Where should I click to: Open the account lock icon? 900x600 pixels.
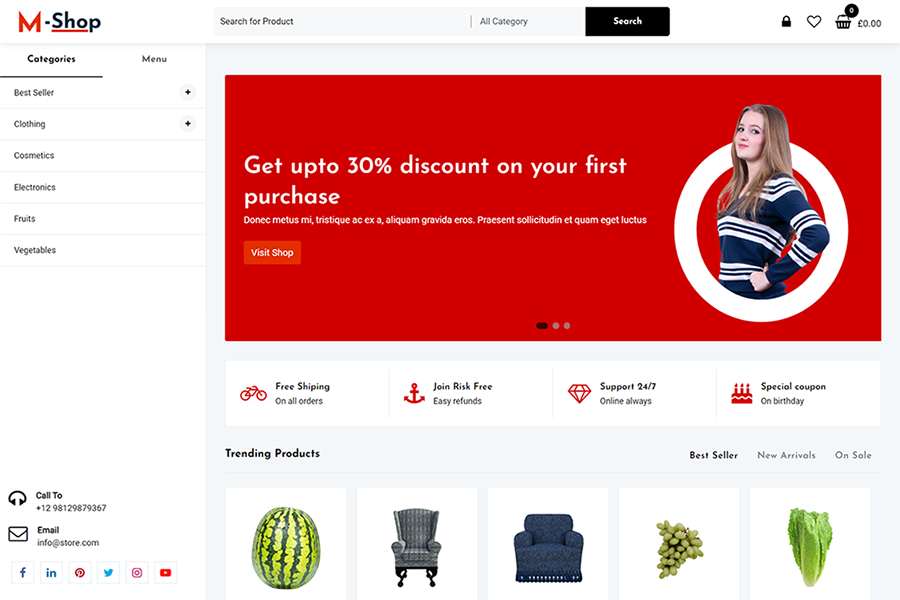pos(786,22)
